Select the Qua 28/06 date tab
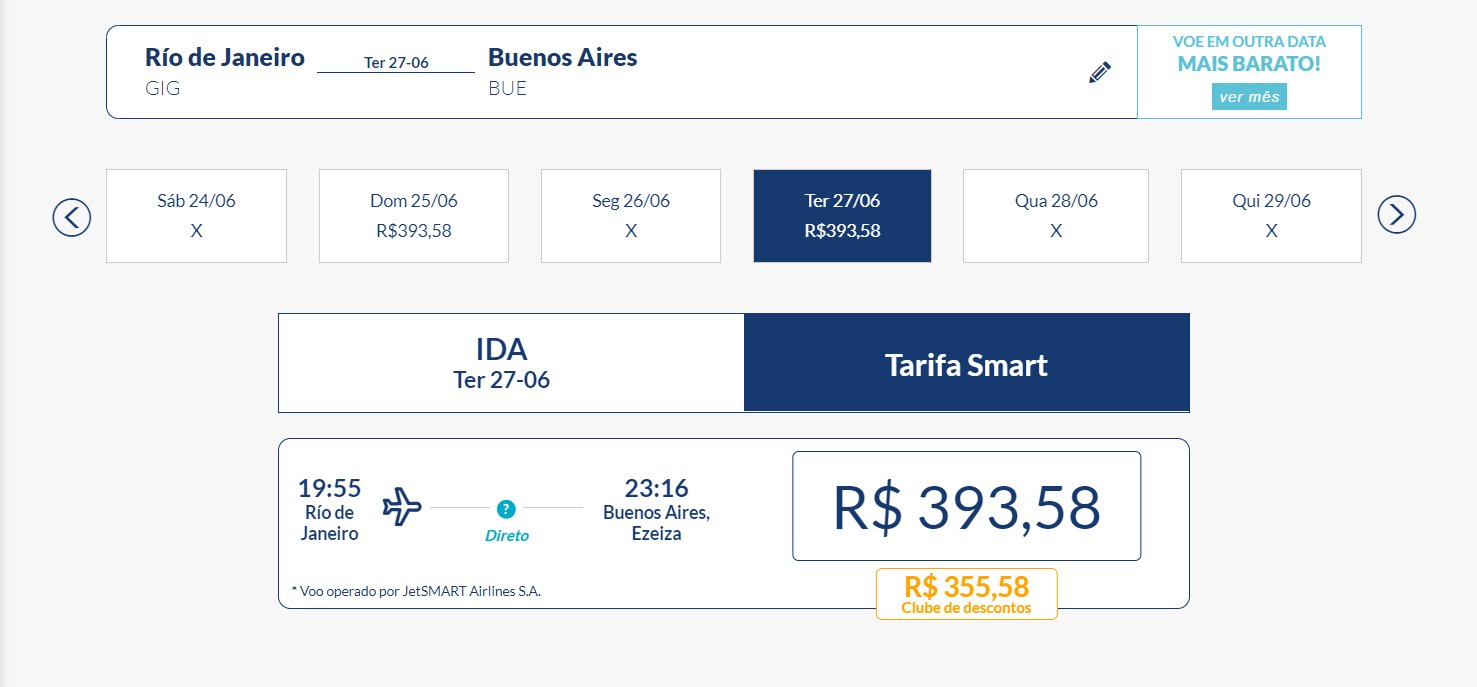The width and height of the screenshot is (1477, 687). [x=1056, y=216]
